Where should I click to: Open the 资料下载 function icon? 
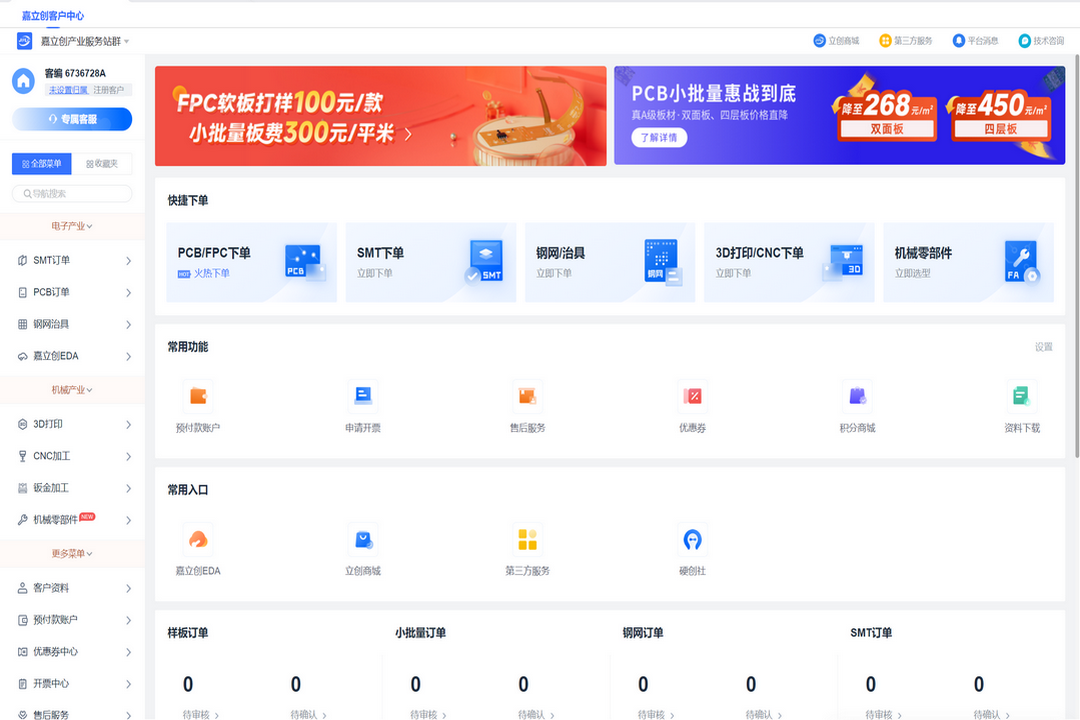1022,396
